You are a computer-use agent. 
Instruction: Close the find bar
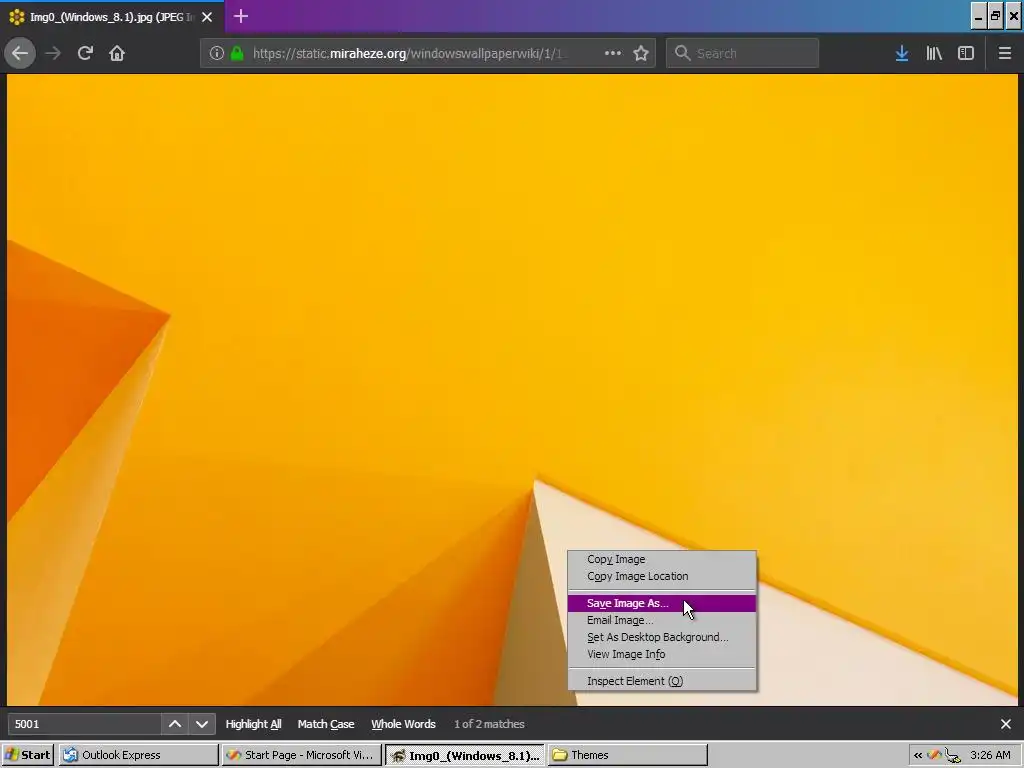(x=1006, y=724)
